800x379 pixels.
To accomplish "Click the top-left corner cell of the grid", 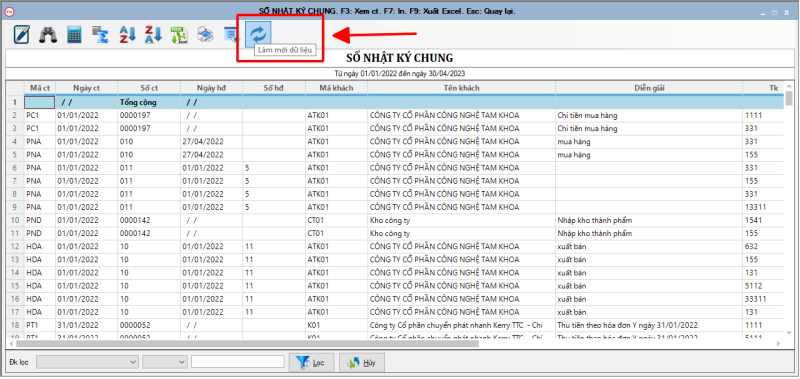I will [15, 88].
